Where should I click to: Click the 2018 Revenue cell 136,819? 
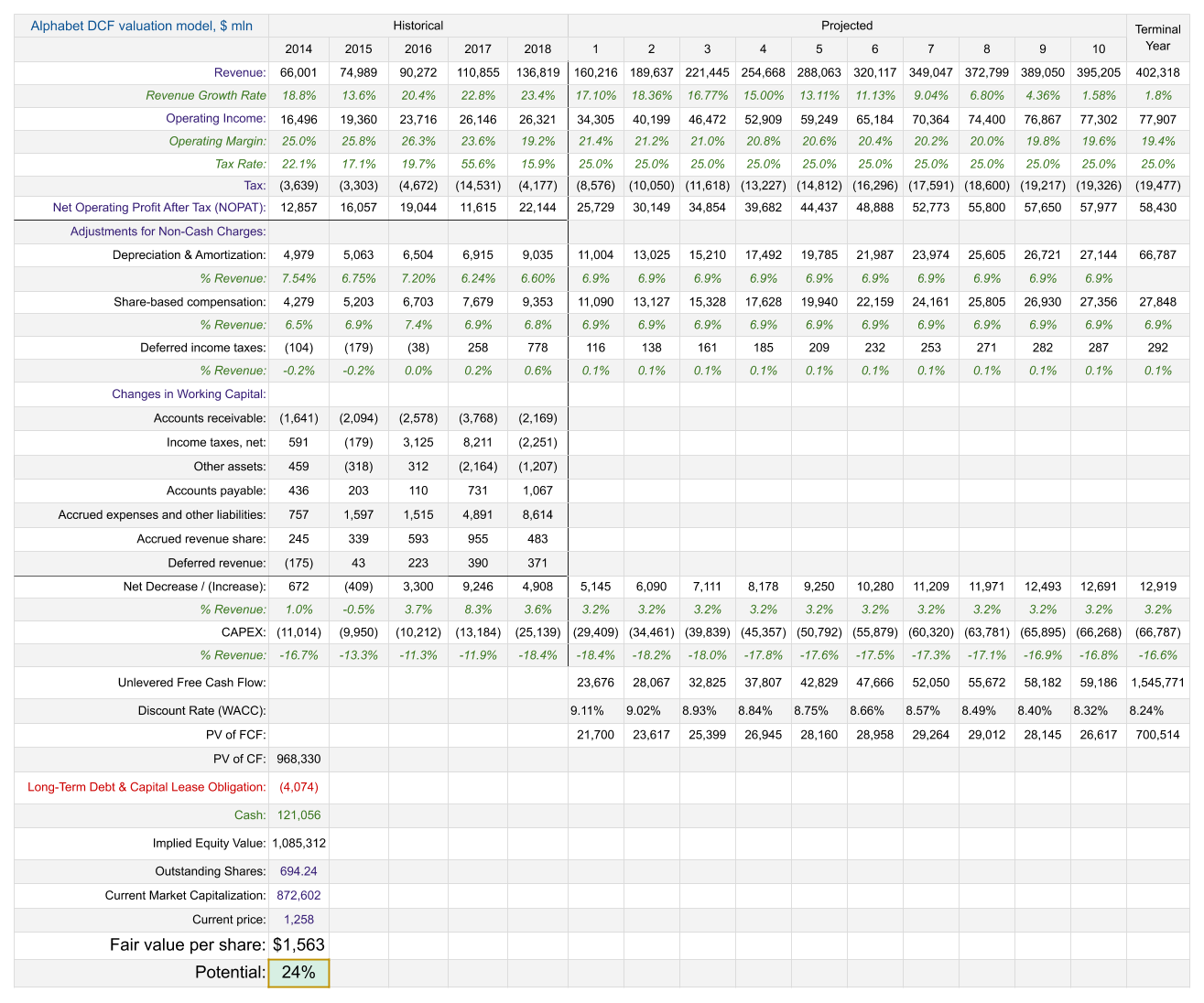[x=537, y=72]
